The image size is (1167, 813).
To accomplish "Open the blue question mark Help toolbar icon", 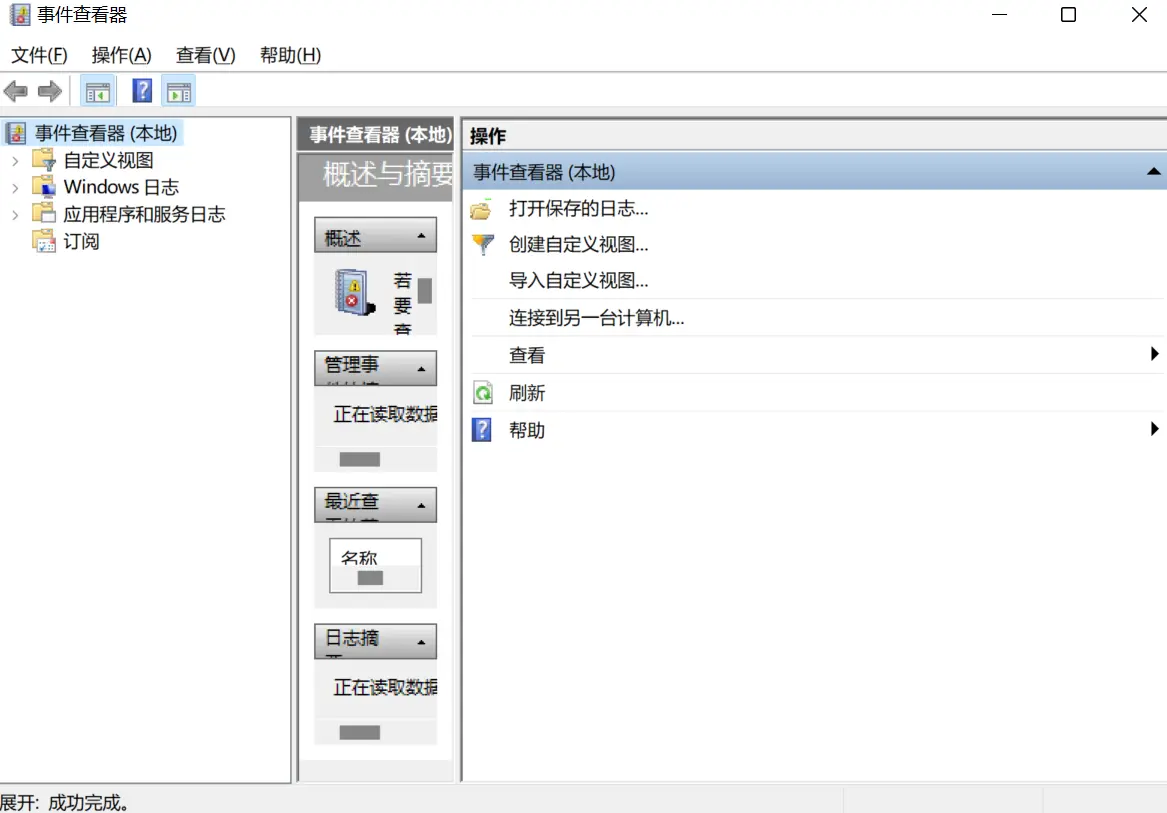I will click(141, 92).
